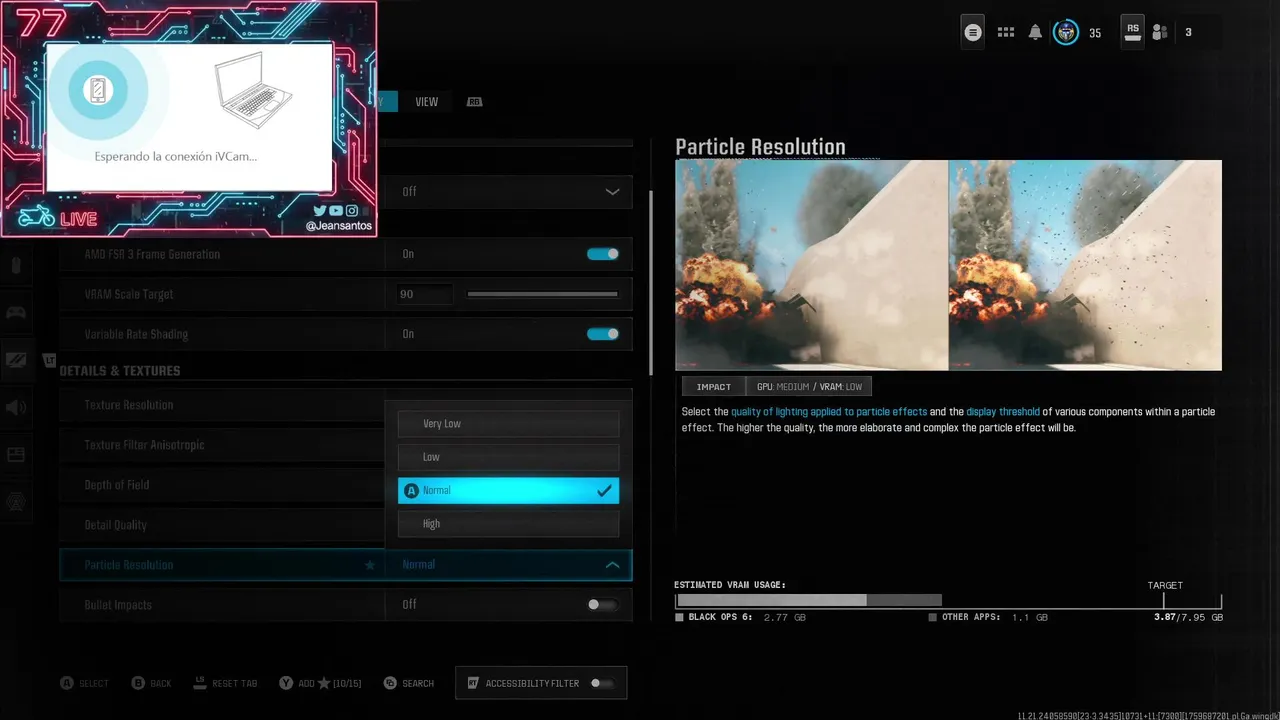Click the 3.87/7.95 GB VRAM total
Viewport: 1280px width, 720px height.
click(1188, 618)
